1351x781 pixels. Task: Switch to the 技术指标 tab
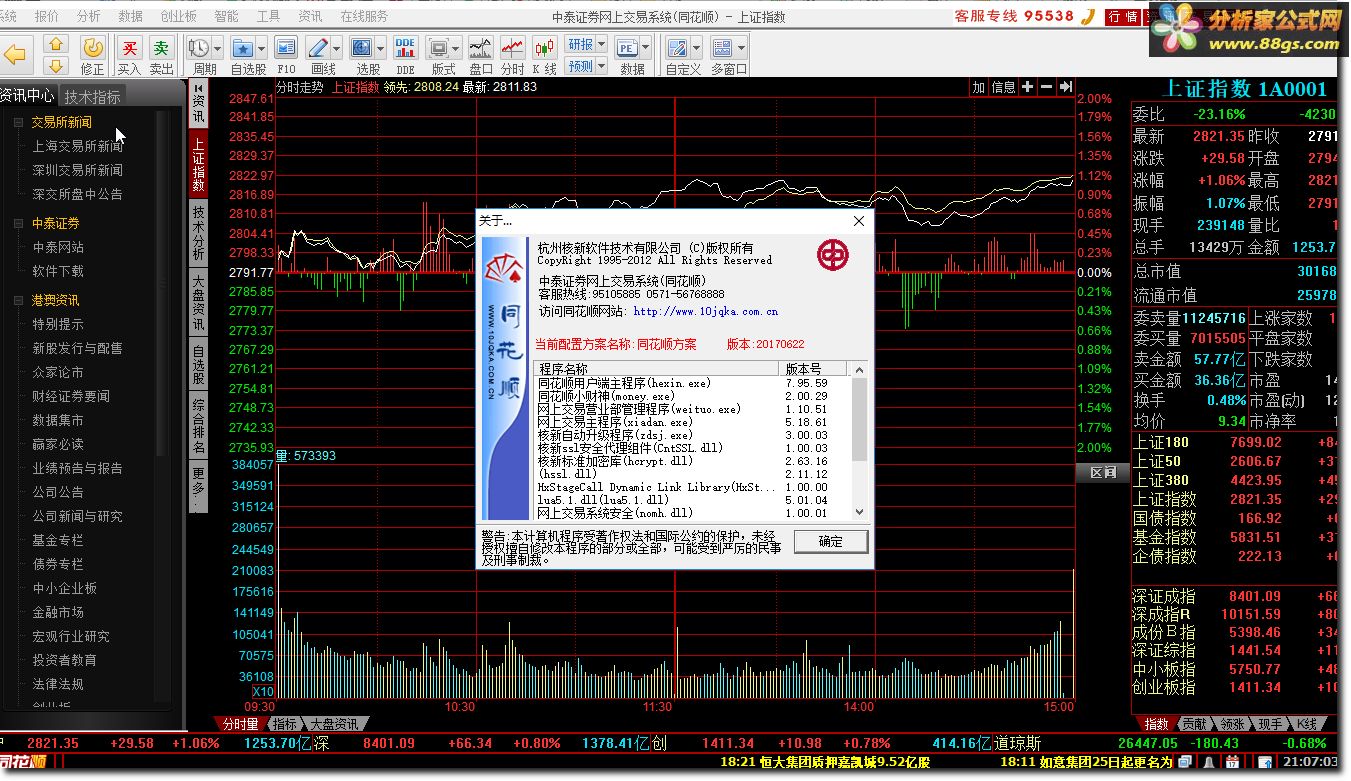(x=93, y=96)
